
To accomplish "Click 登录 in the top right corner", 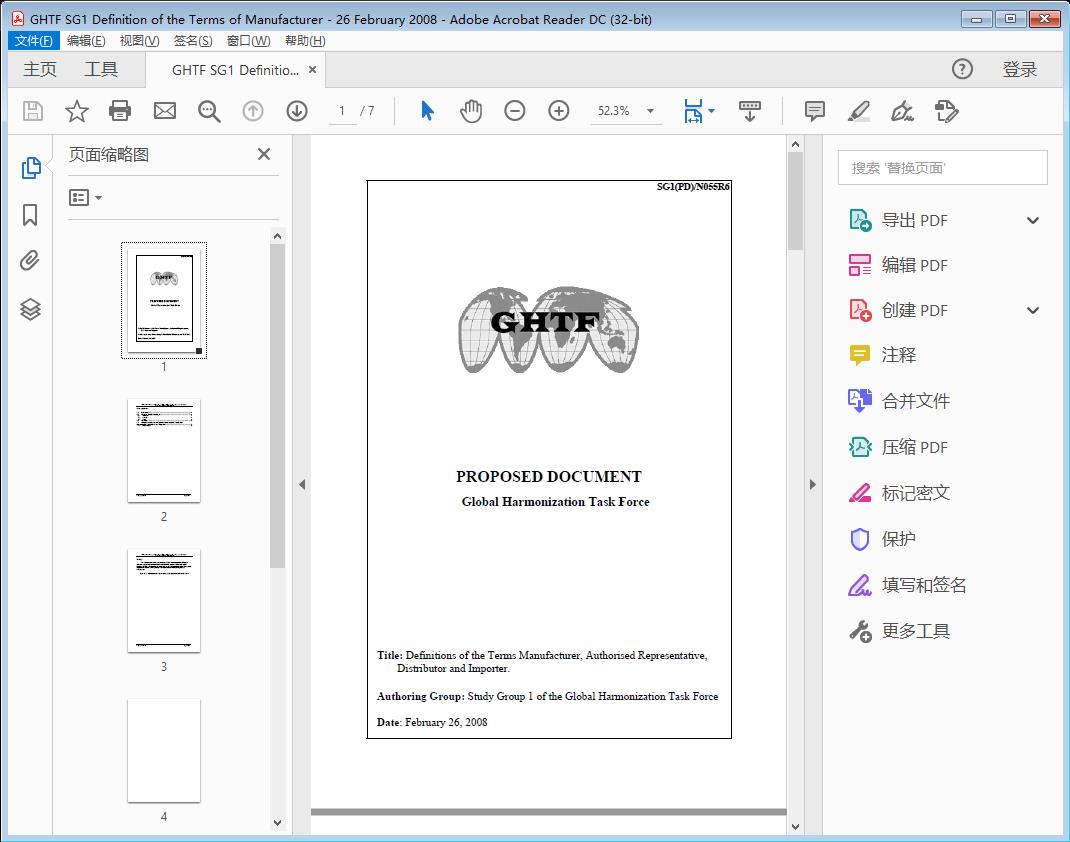I will [1019, 69].
